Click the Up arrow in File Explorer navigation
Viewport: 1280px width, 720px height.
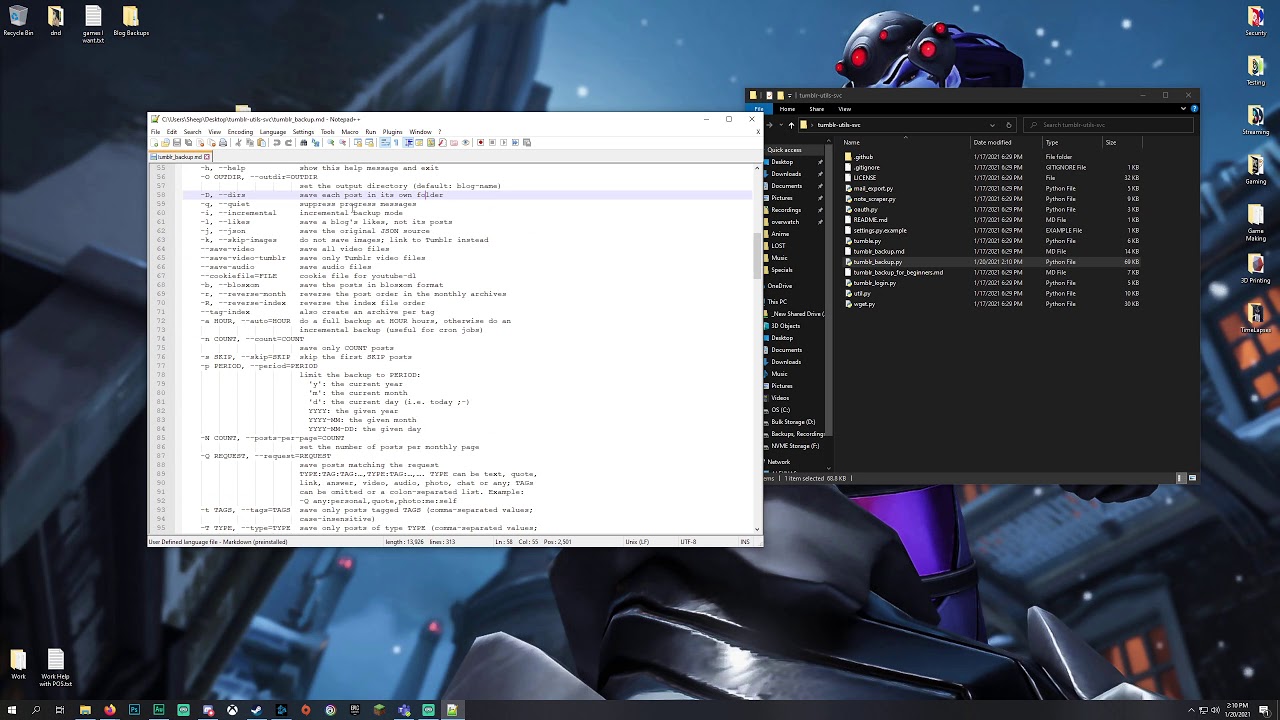pos(791,125)
